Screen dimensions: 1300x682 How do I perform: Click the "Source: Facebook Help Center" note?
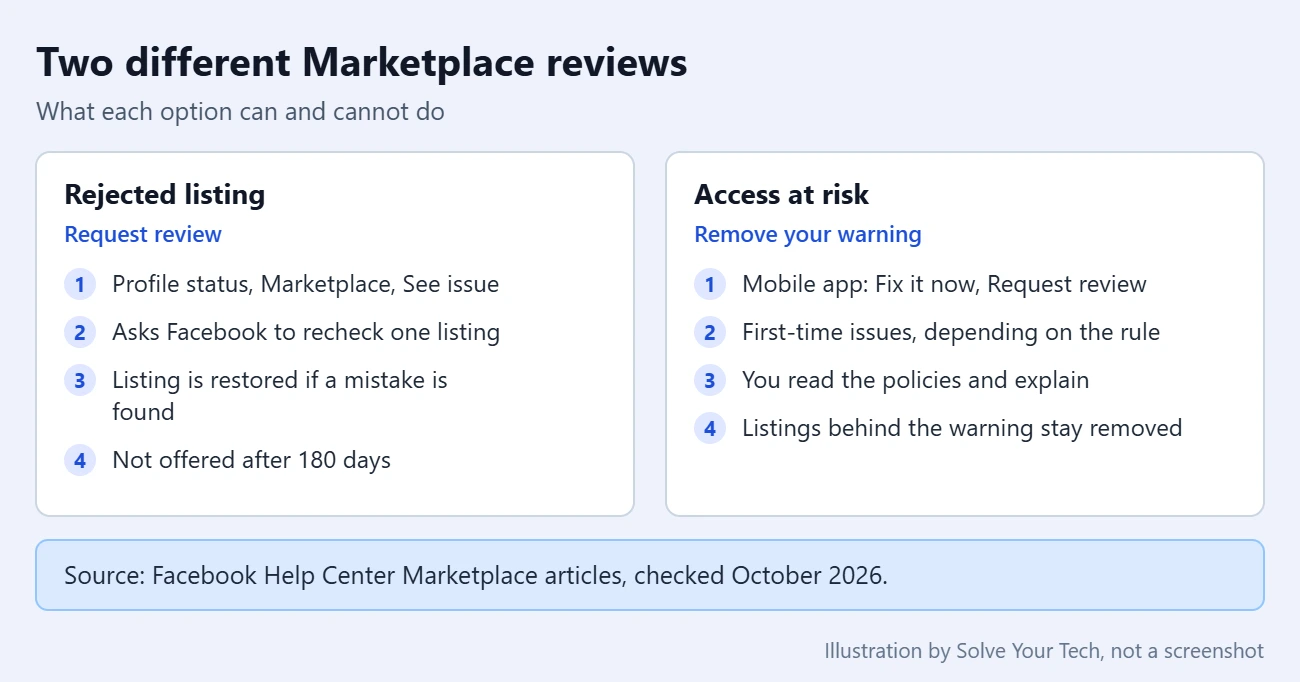click(x=650, y=575)
